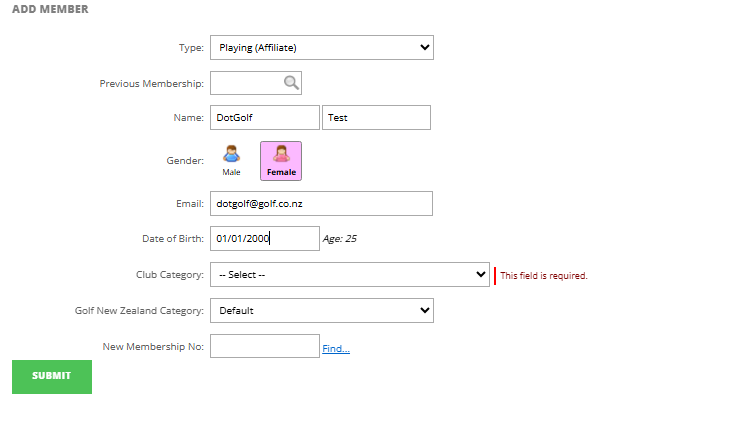
Task: Select the Female gender option
Action: 281,160
